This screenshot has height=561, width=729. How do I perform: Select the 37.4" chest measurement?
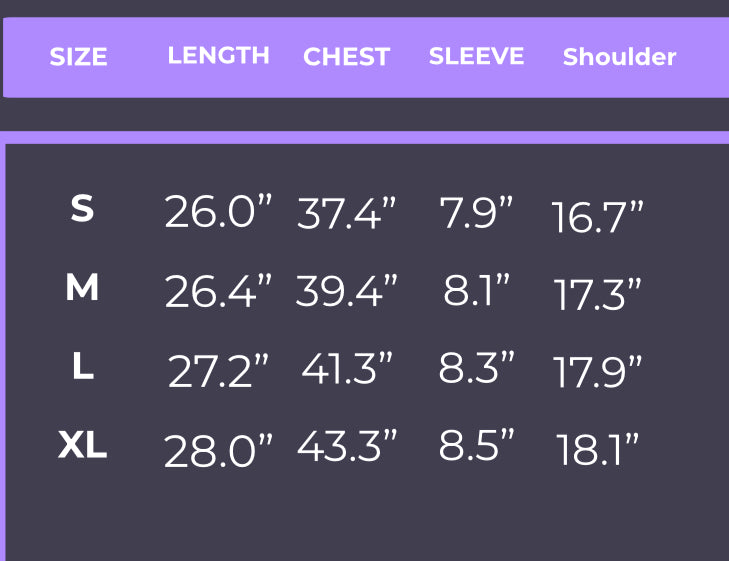346,214
